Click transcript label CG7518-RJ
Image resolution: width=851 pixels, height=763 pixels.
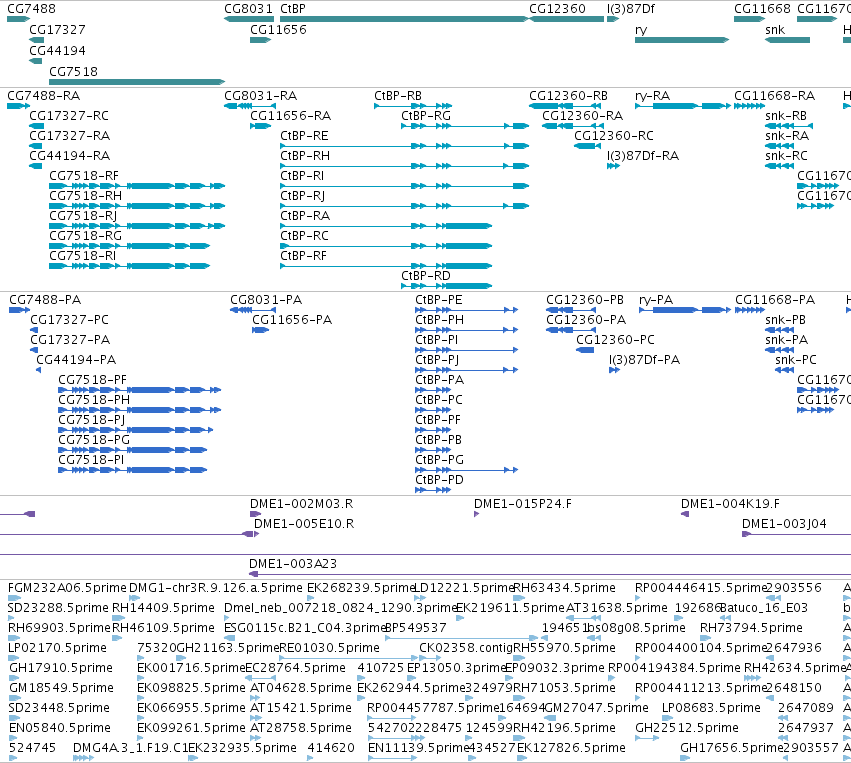click(x=83, y=216)
